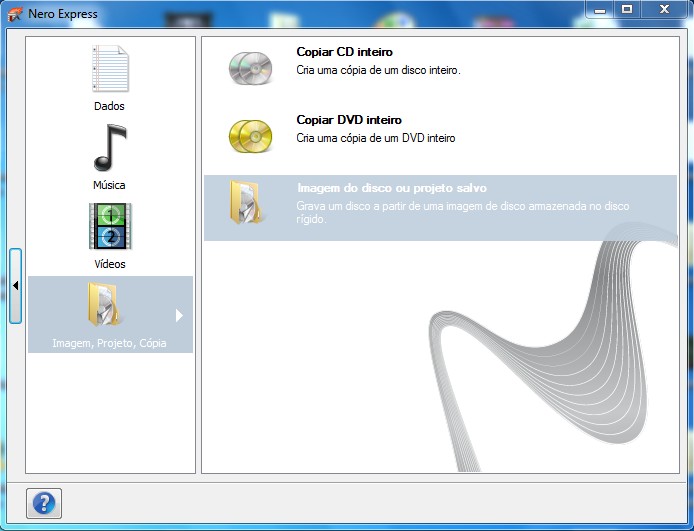694x531 pixels.
Task: Select the Vídeos category text
Action: [110, 264]
